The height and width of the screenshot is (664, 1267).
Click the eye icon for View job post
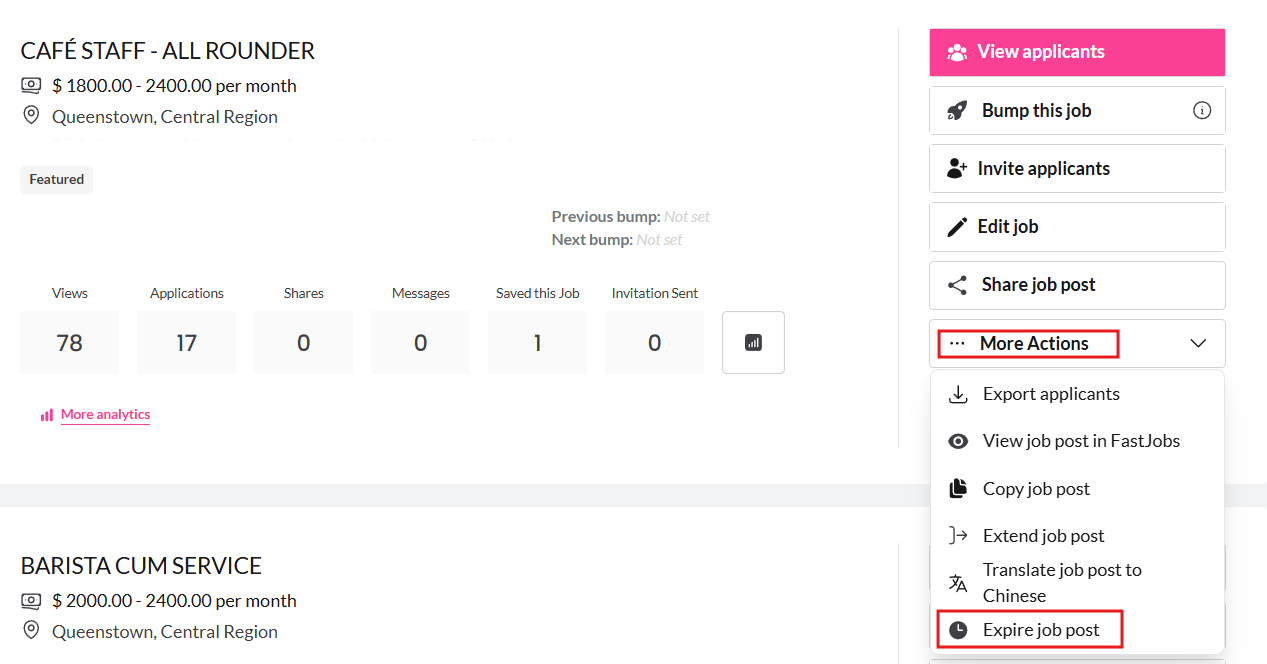(x=958, y=441)
